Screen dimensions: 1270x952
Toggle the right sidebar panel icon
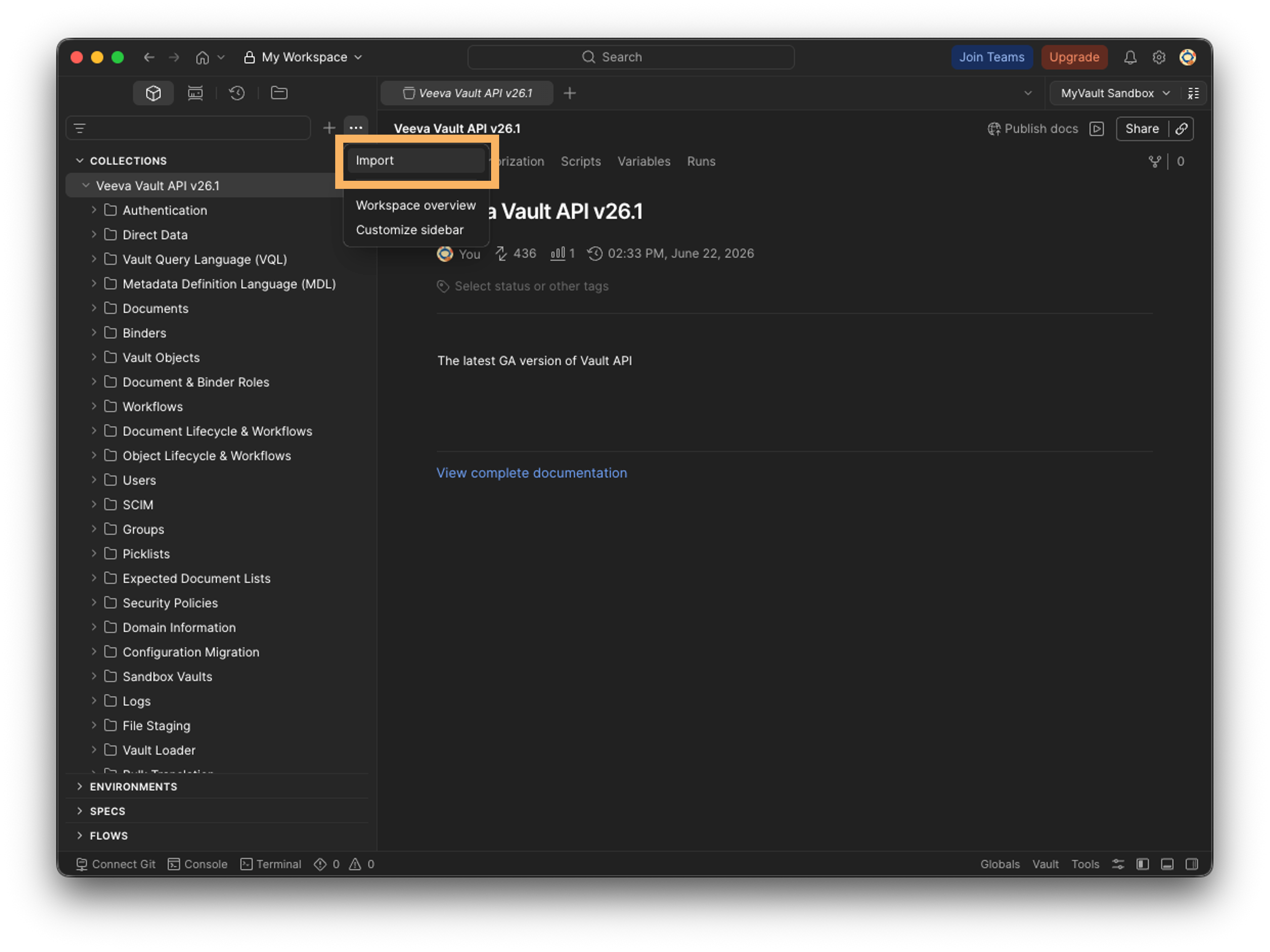pyautogui.click(x=1192, y=864)
